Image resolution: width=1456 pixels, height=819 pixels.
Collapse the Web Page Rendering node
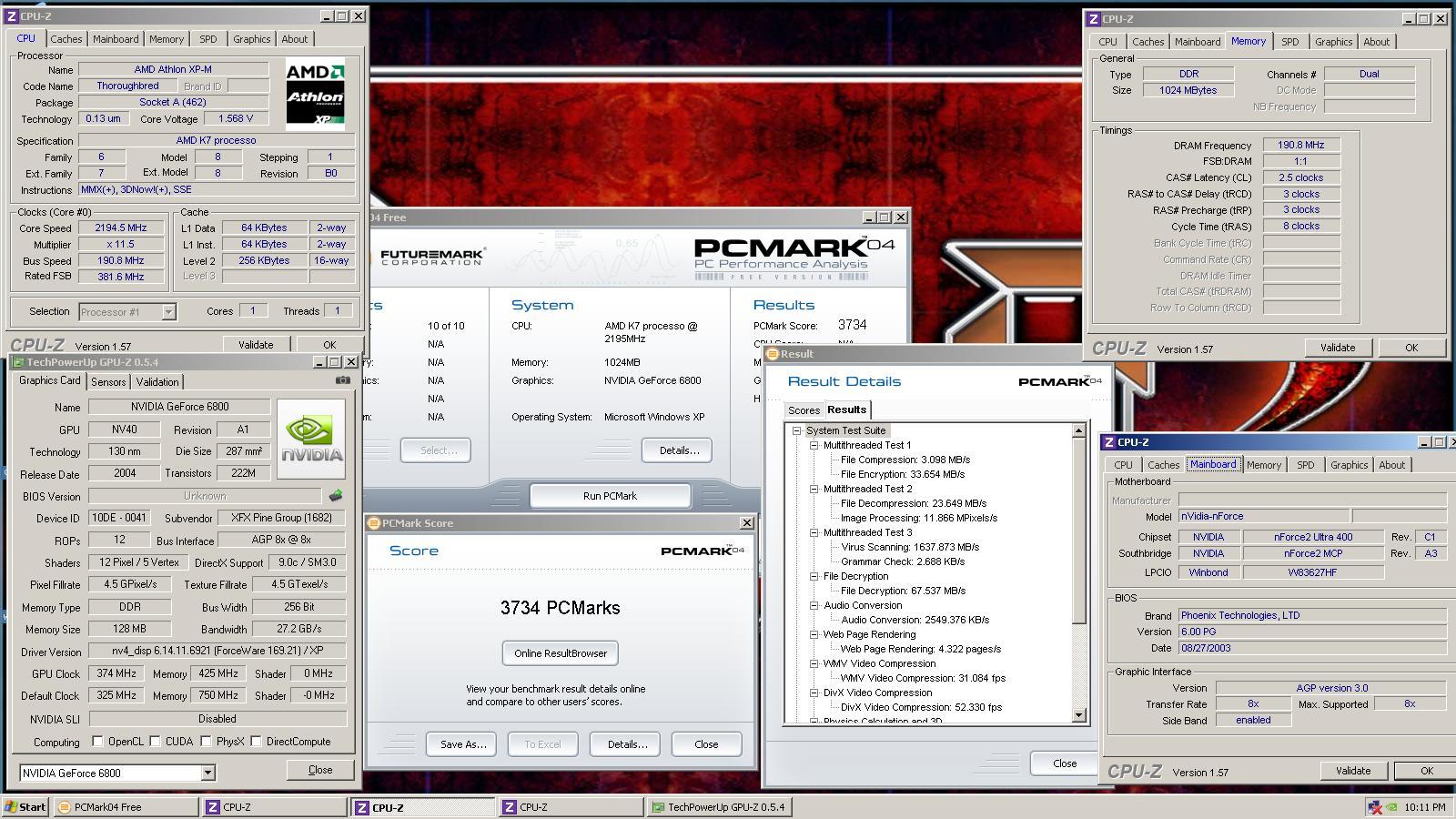tap(814, 634)
